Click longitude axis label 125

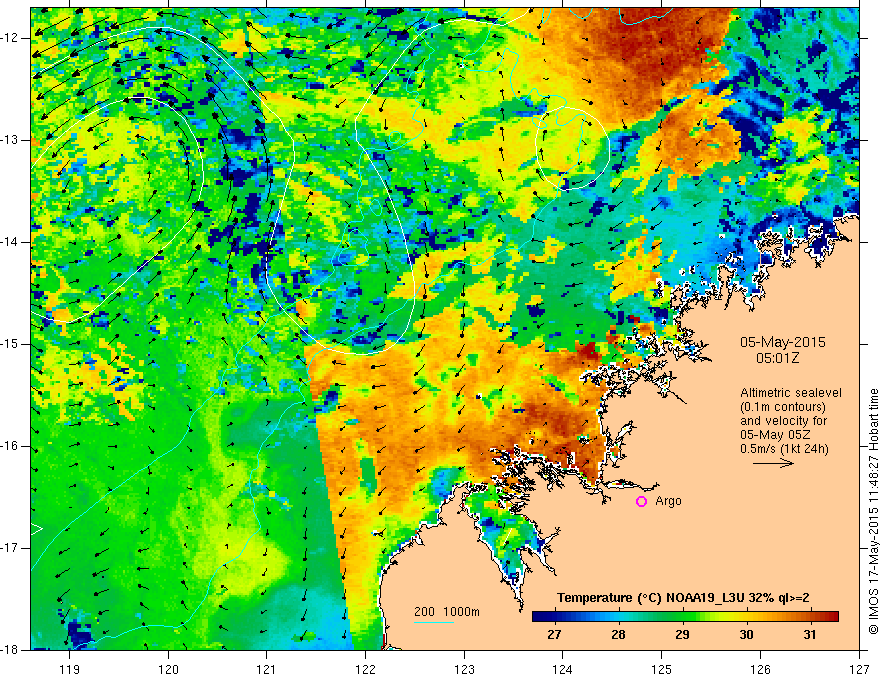(662, 669)
